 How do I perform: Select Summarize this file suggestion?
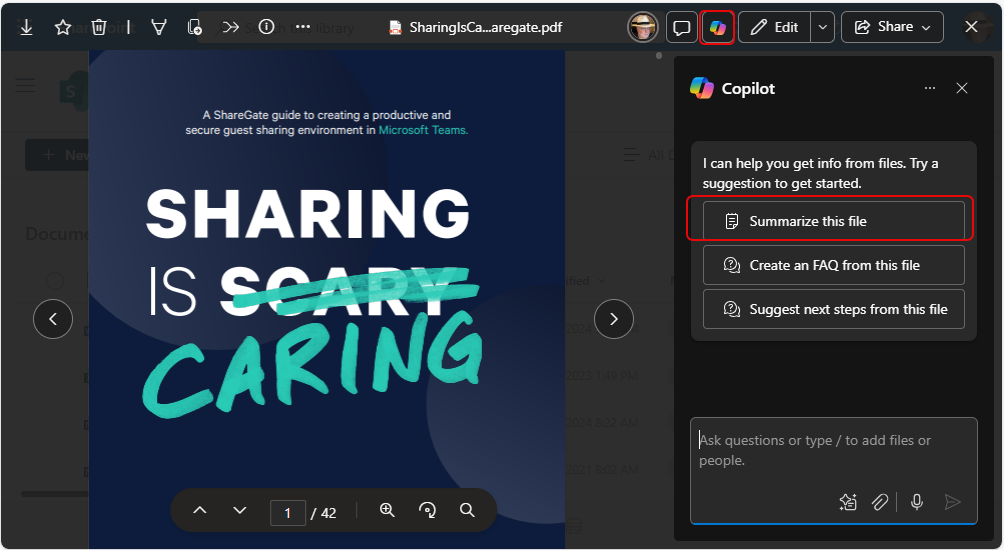[x=833, y=221]
